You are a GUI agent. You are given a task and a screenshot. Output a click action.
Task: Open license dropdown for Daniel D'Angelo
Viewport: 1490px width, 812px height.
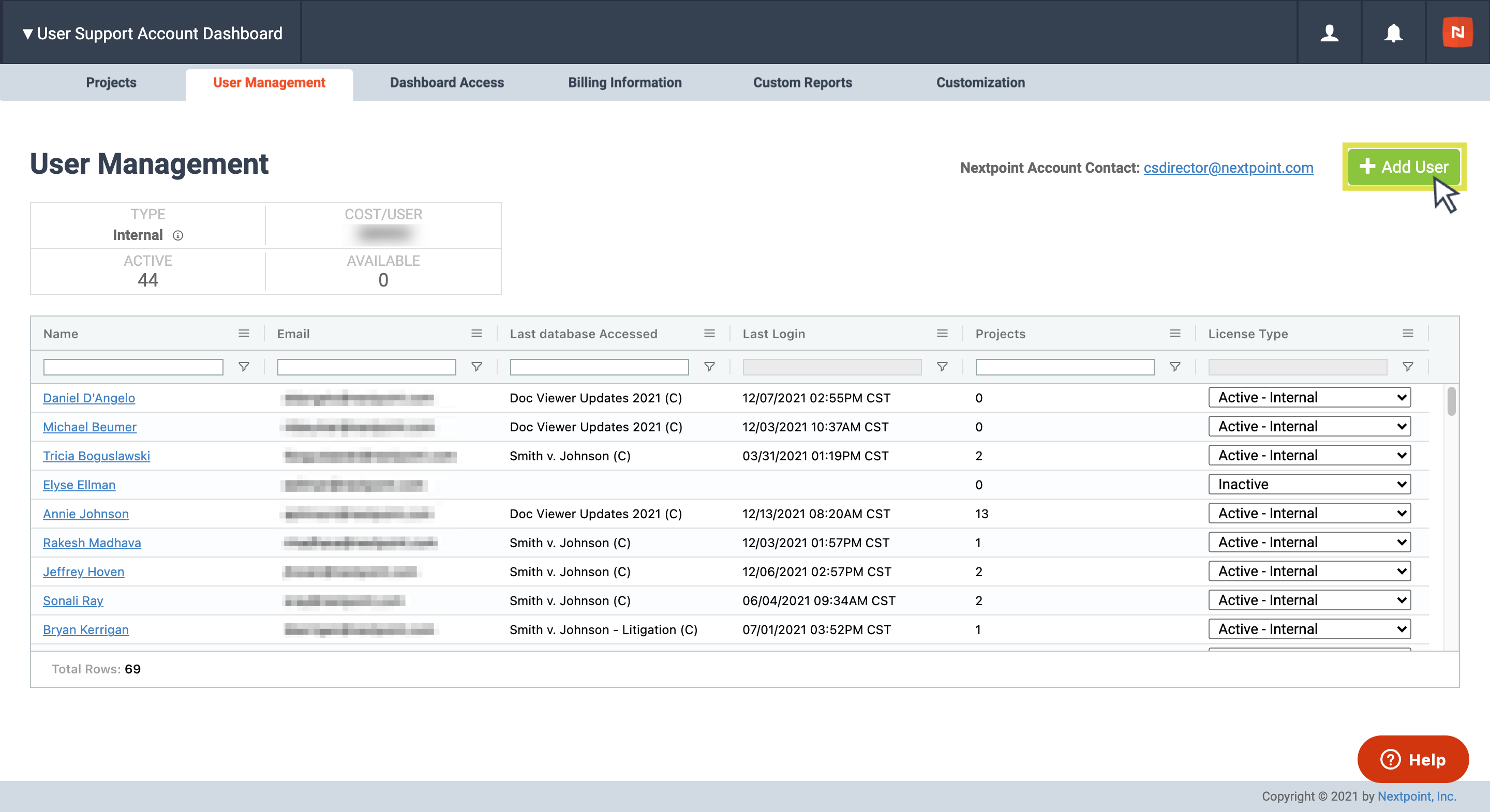tap(1309, 397)
